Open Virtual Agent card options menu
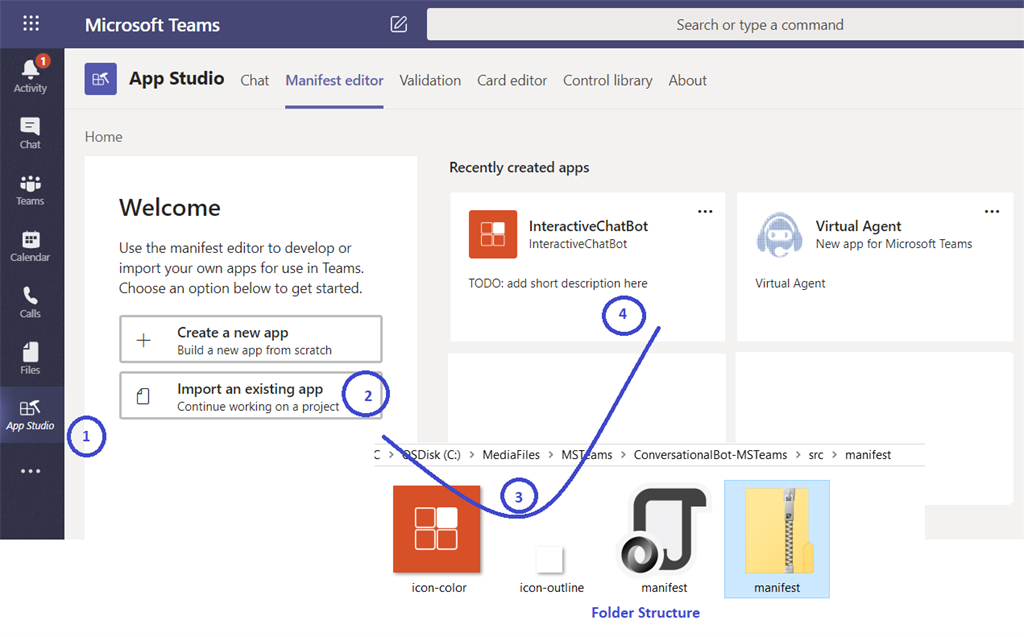Viewport: 1024px width, 637px height. [991, 211]
